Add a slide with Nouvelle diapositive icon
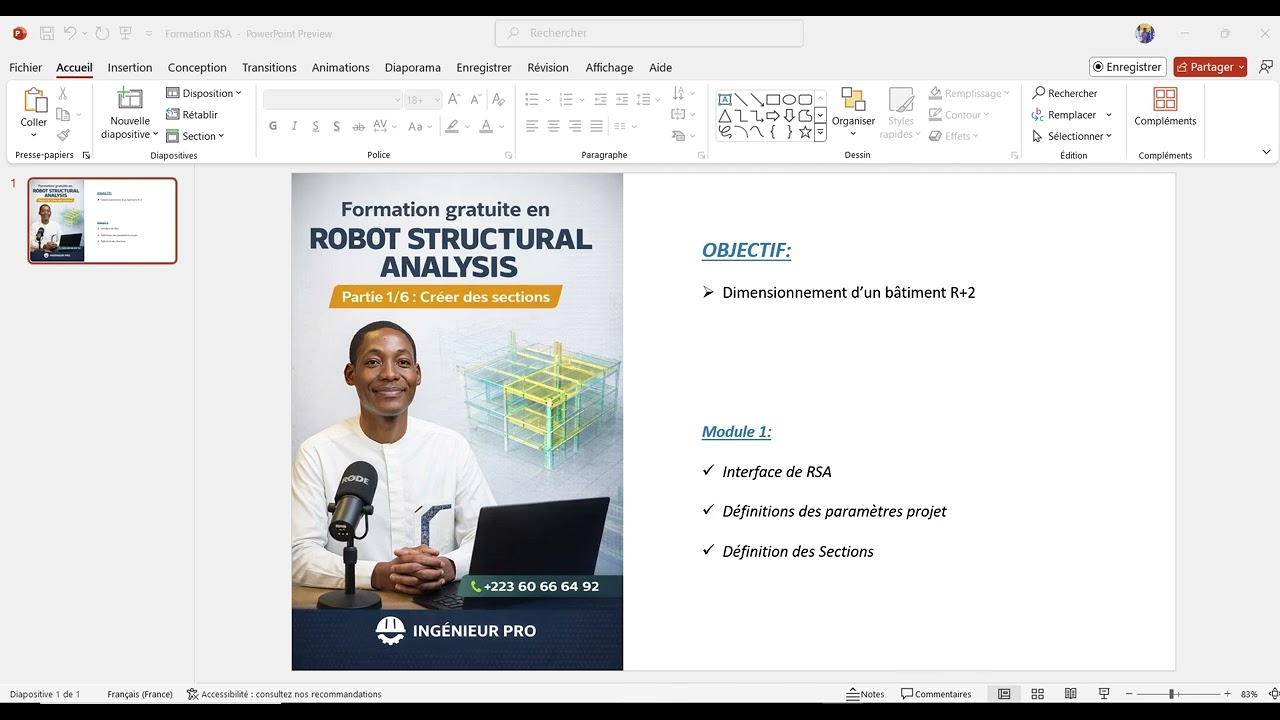Image resolution: width=1280 pixels, height=720 pixels. pyautogui.click(x=130, y=99)
